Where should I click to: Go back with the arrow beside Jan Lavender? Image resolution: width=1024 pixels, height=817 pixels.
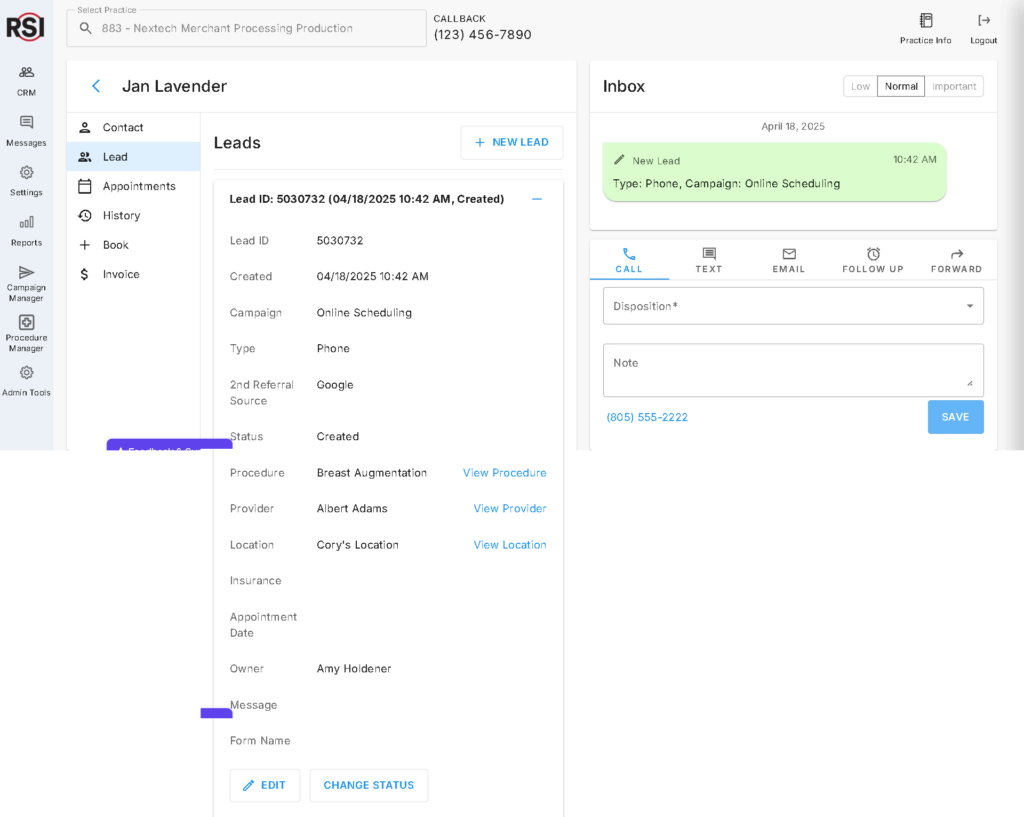pyautogui.click(x=96, y=86)
